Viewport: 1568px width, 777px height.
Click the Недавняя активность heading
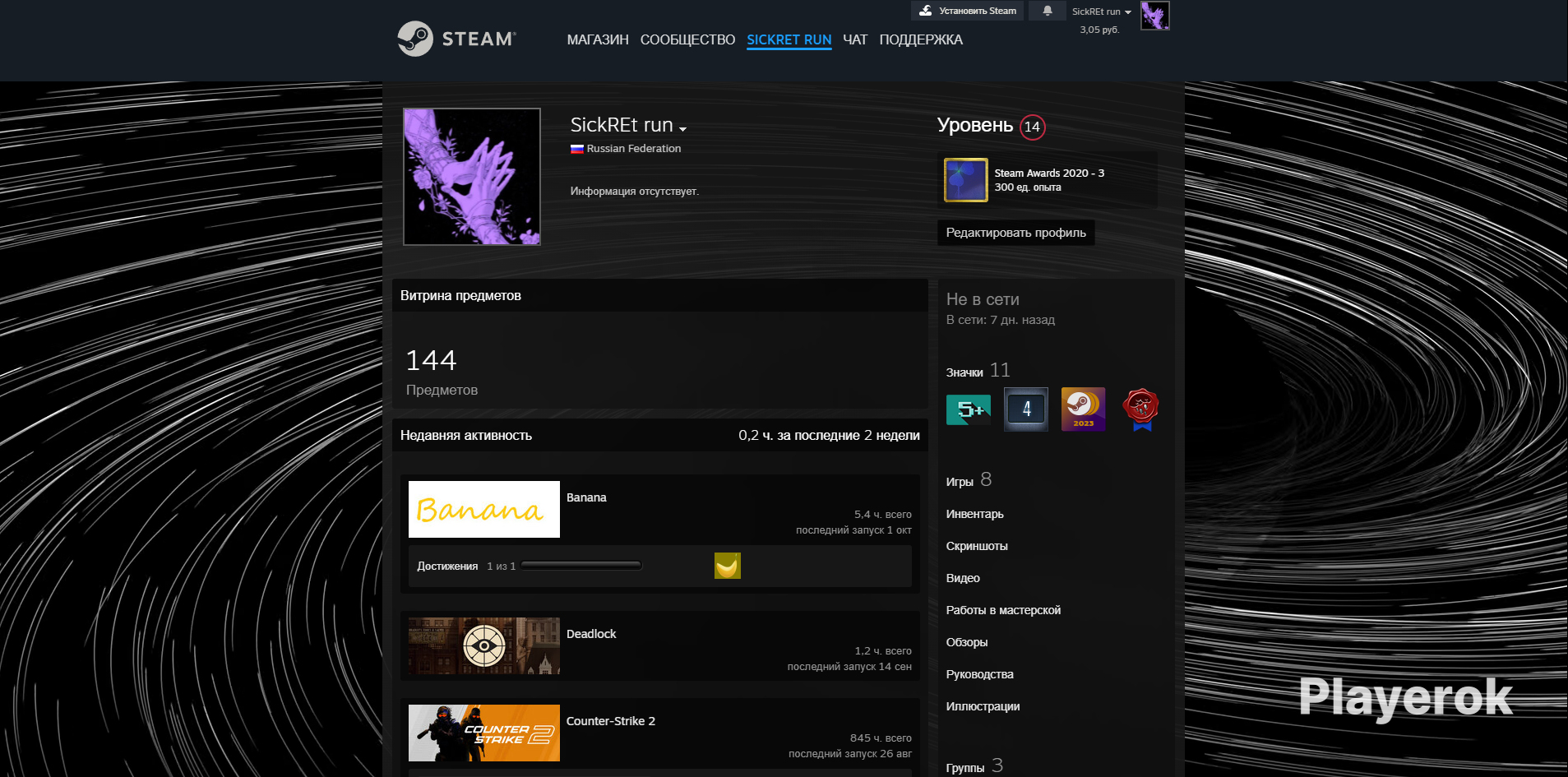point(466,436)
